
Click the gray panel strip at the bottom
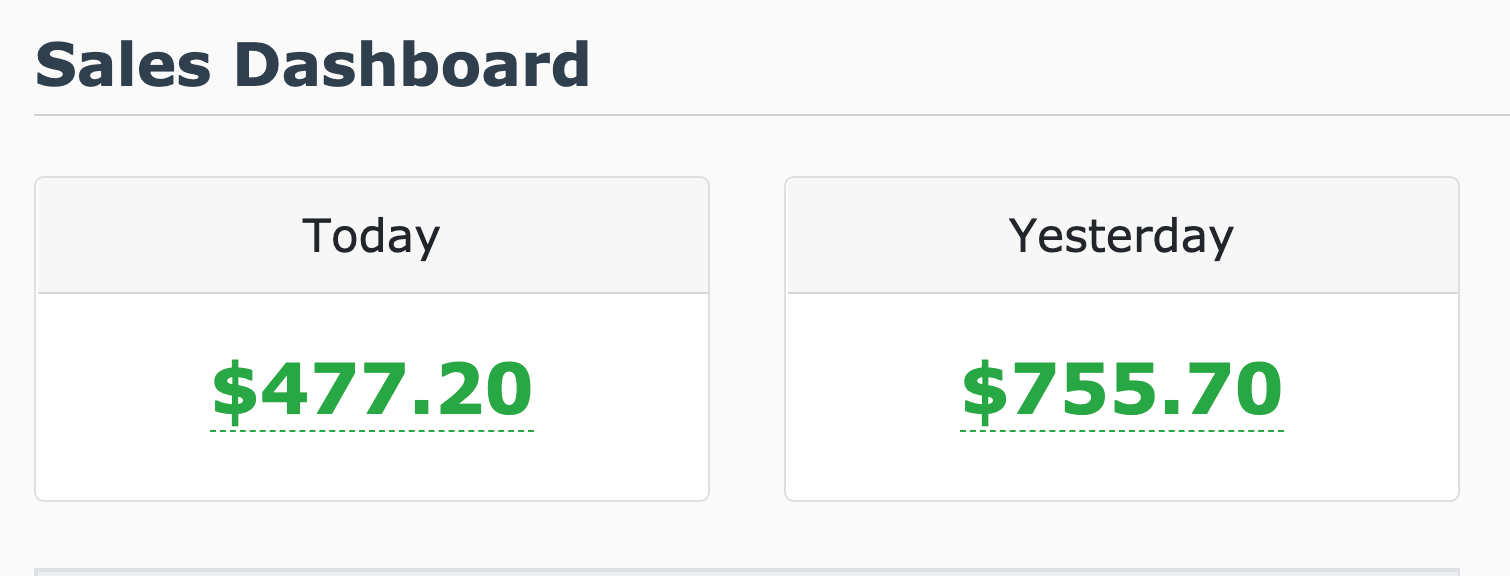point(746,572)
